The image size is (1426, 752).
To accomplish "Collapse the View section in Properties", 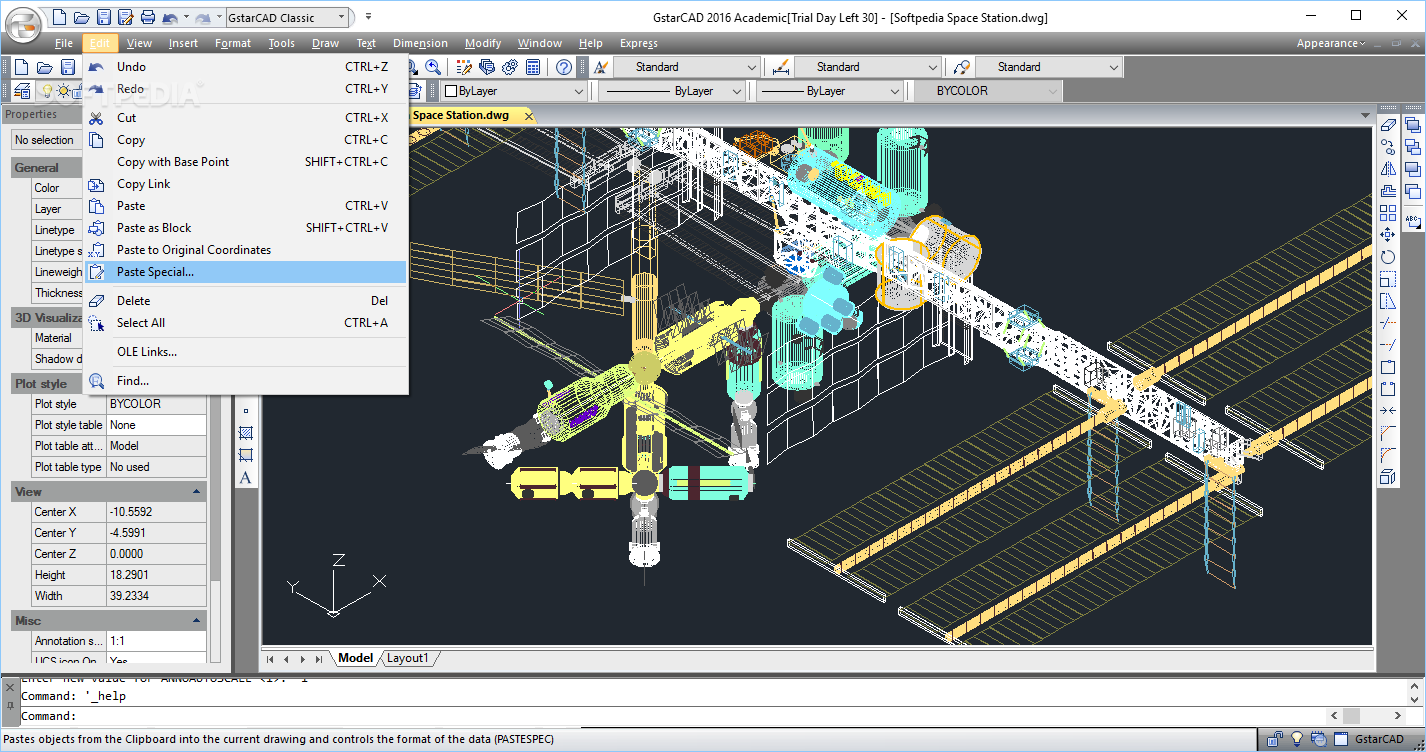I will [197, 492].
